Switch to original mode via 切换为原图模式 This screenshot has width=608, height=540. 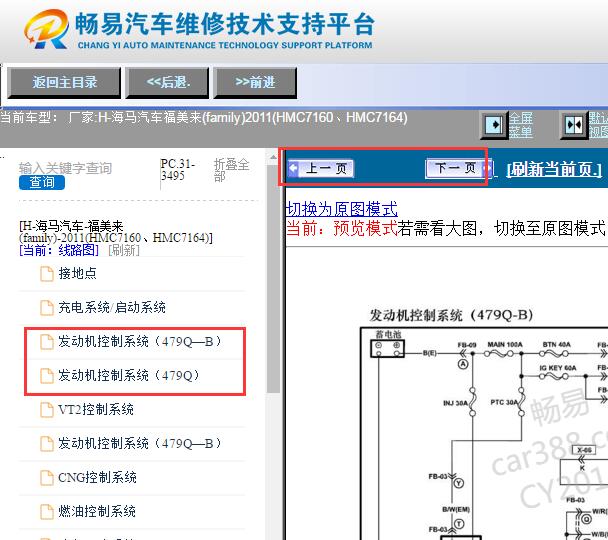tap(341, 209)
